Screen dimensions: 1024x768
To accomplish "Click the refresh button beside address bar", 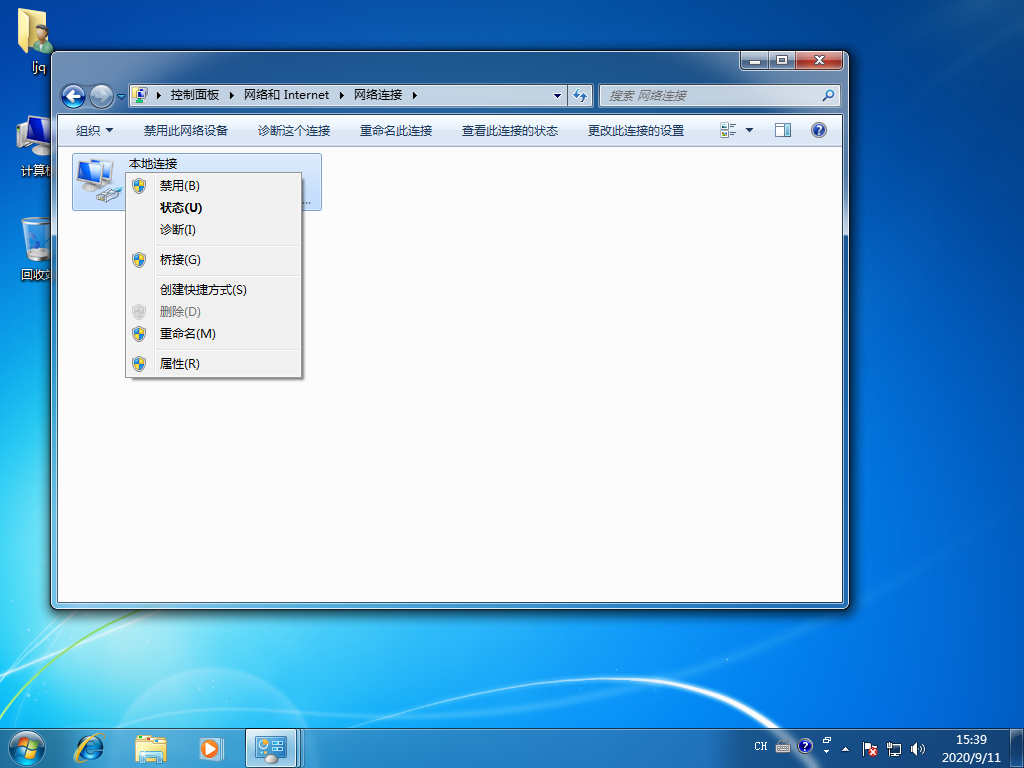I will pyautogui.click(x=580, y=96).
